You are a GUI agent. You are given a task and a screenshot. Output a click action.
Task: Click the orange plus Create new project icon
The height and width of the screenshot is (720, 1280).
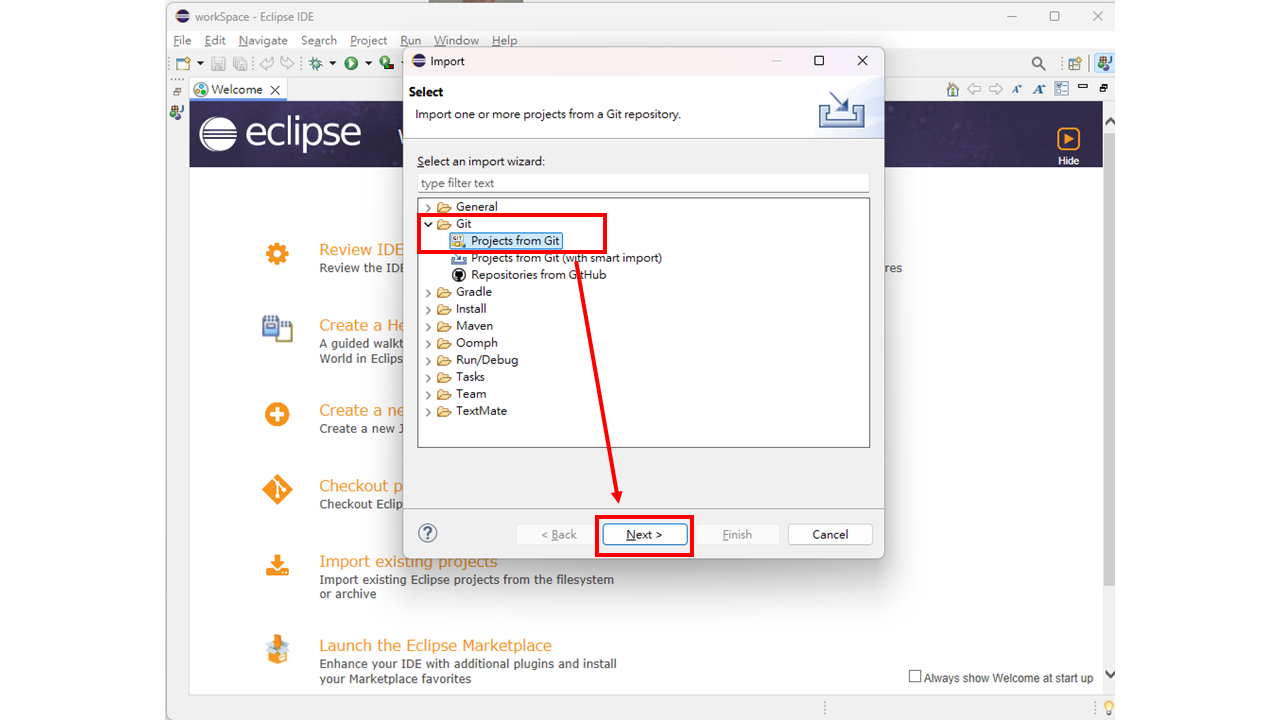click(277, 414)
